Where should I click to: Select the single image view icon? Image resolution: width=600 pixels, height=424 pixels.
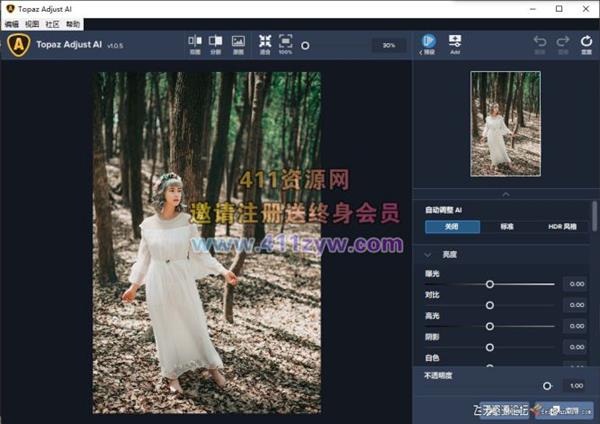[x=238, y=42]
